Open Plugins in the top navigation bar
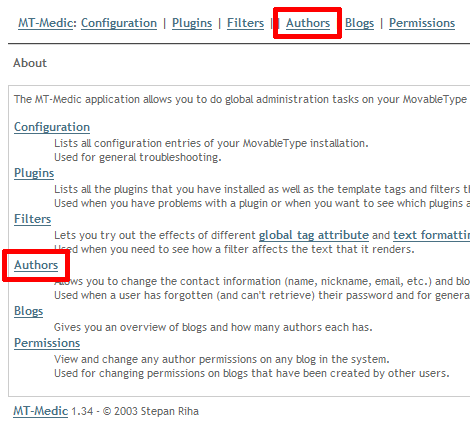 [x=192, y=23]
